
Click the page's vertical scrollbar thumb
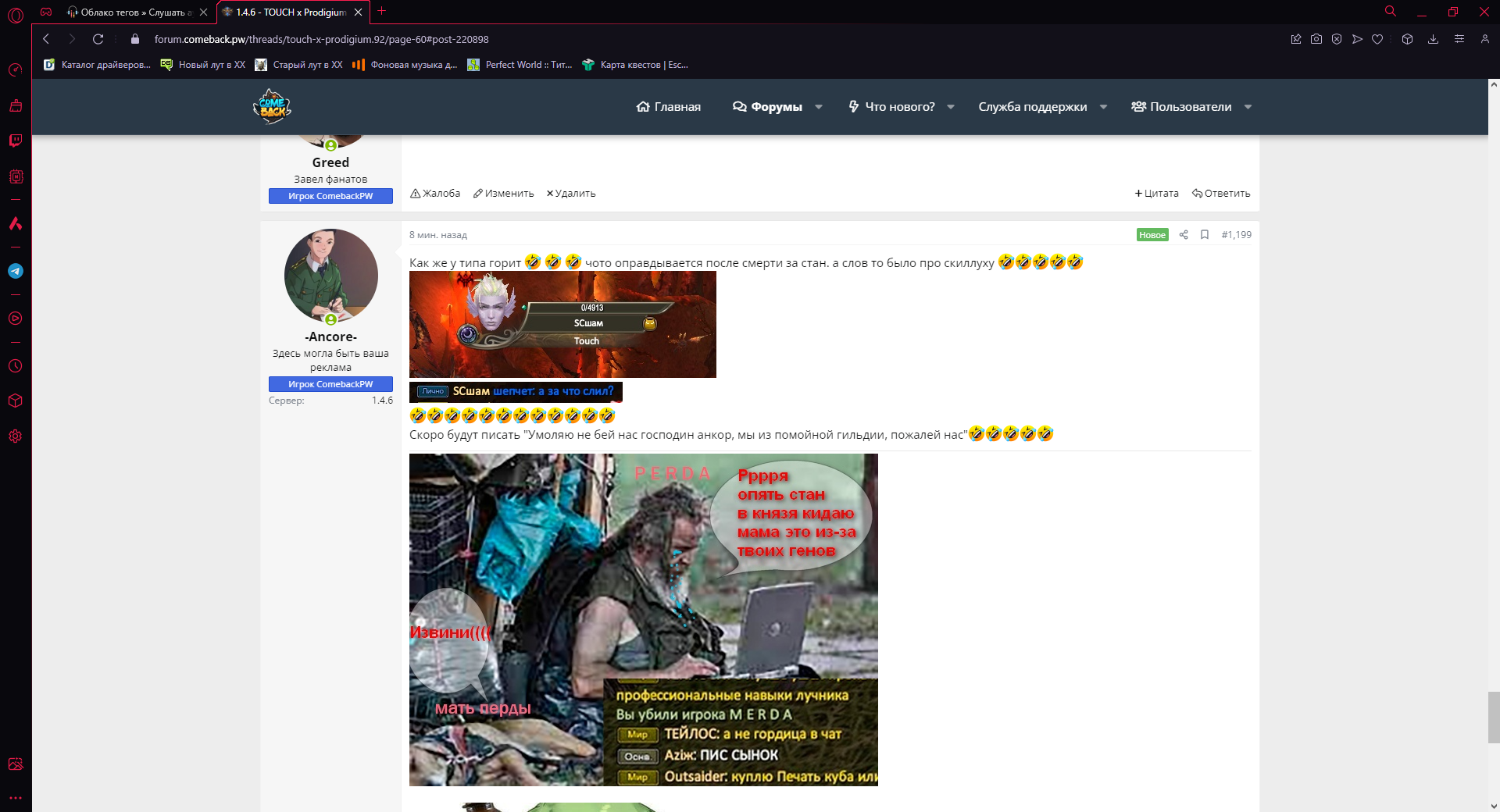tap(1493, 717)
